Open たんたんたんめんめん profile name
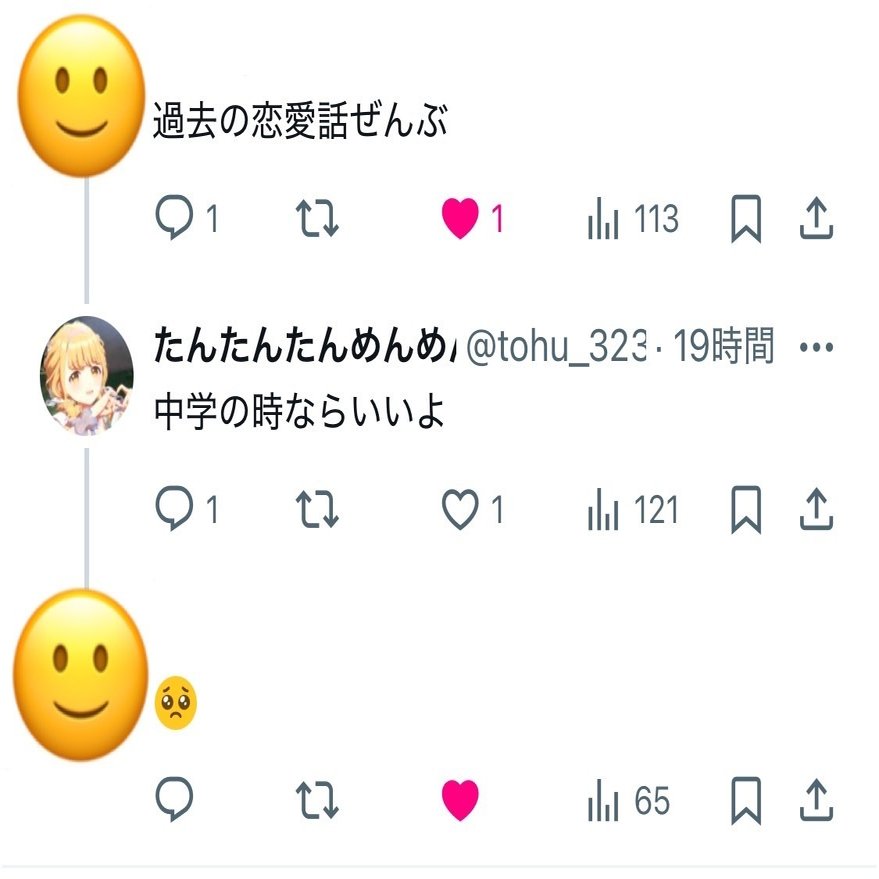This screenshot has width=879, height=879. (306, 345)
